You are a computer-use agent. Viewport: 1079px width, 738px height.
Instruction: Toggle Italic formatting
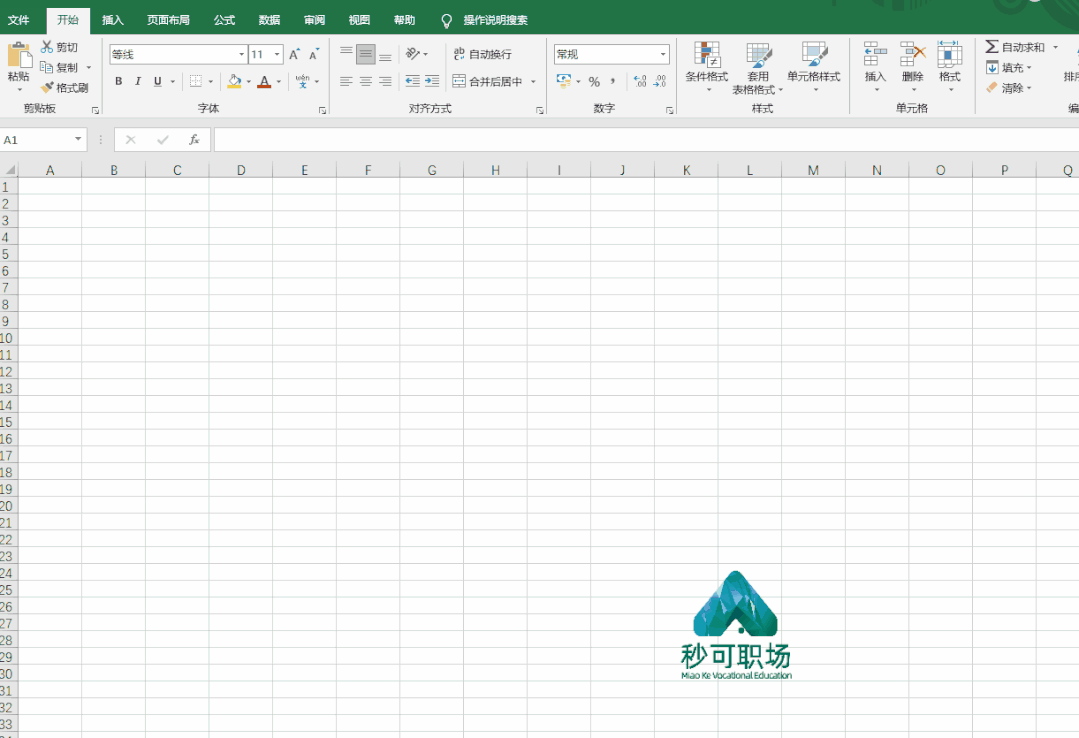138,81
